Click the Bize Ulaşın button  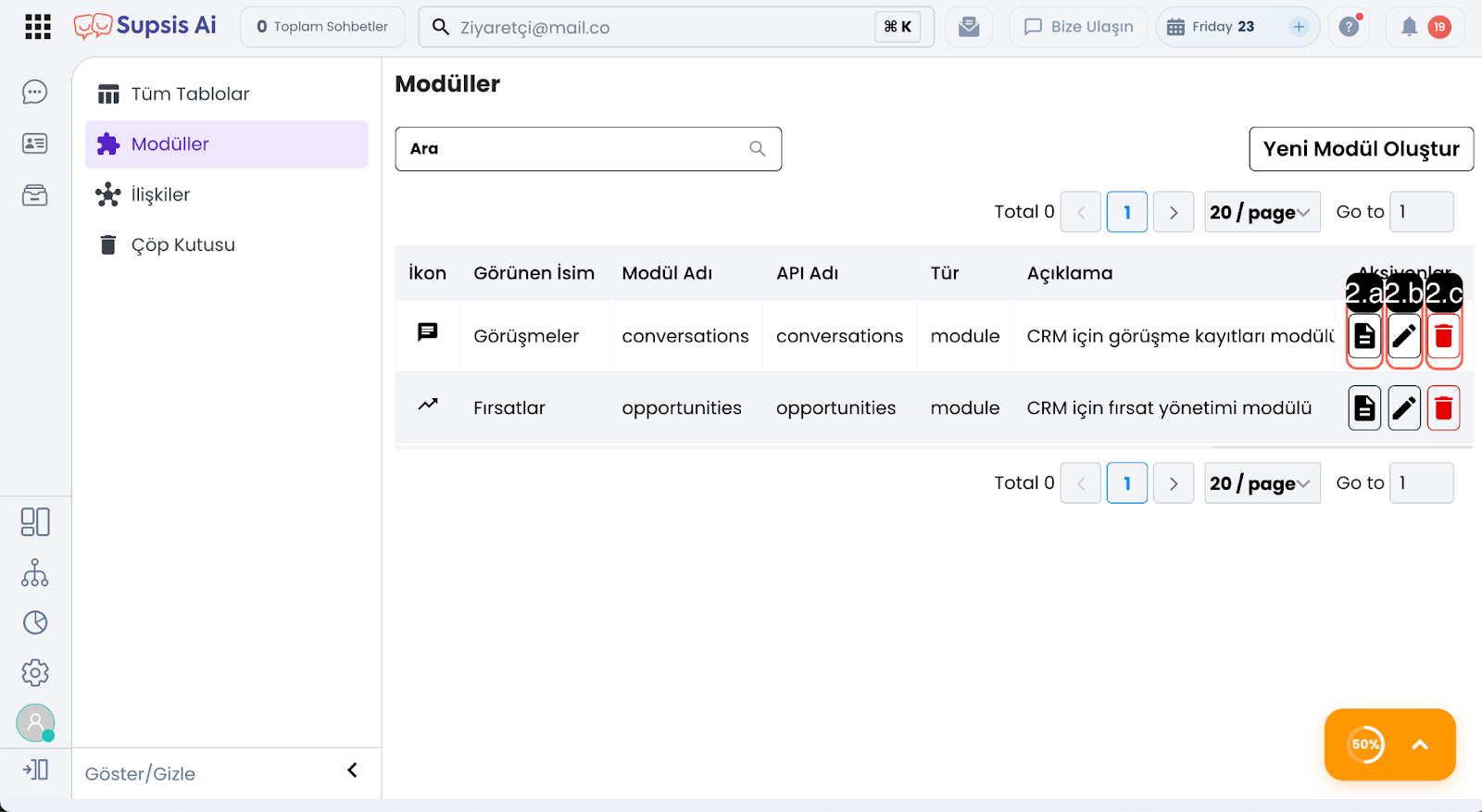1078,27
